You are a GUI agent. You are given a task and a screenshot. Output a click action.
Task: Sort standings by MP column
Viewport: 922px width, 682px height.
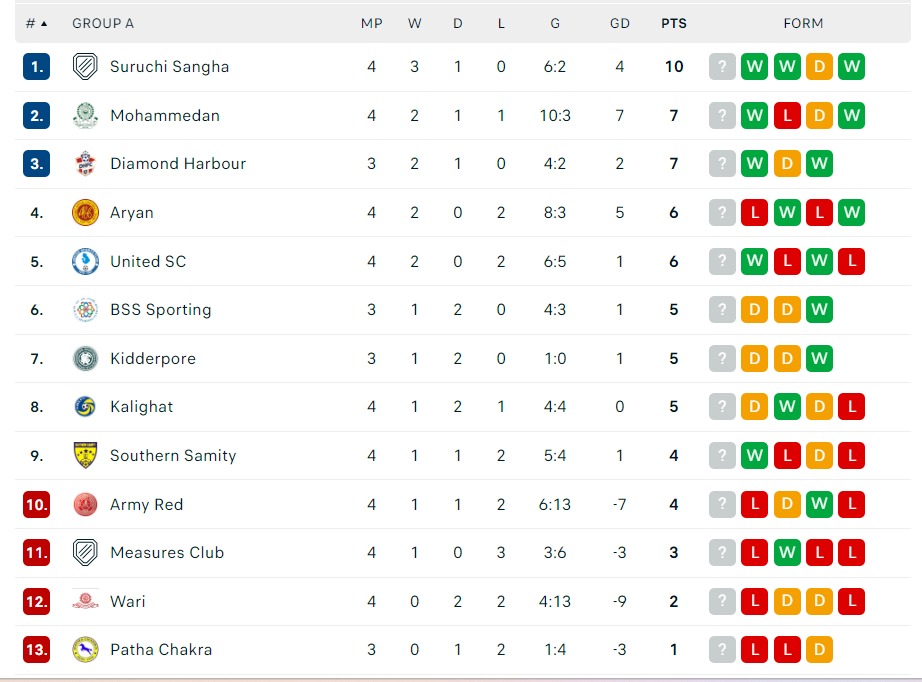tap(372, 23)
